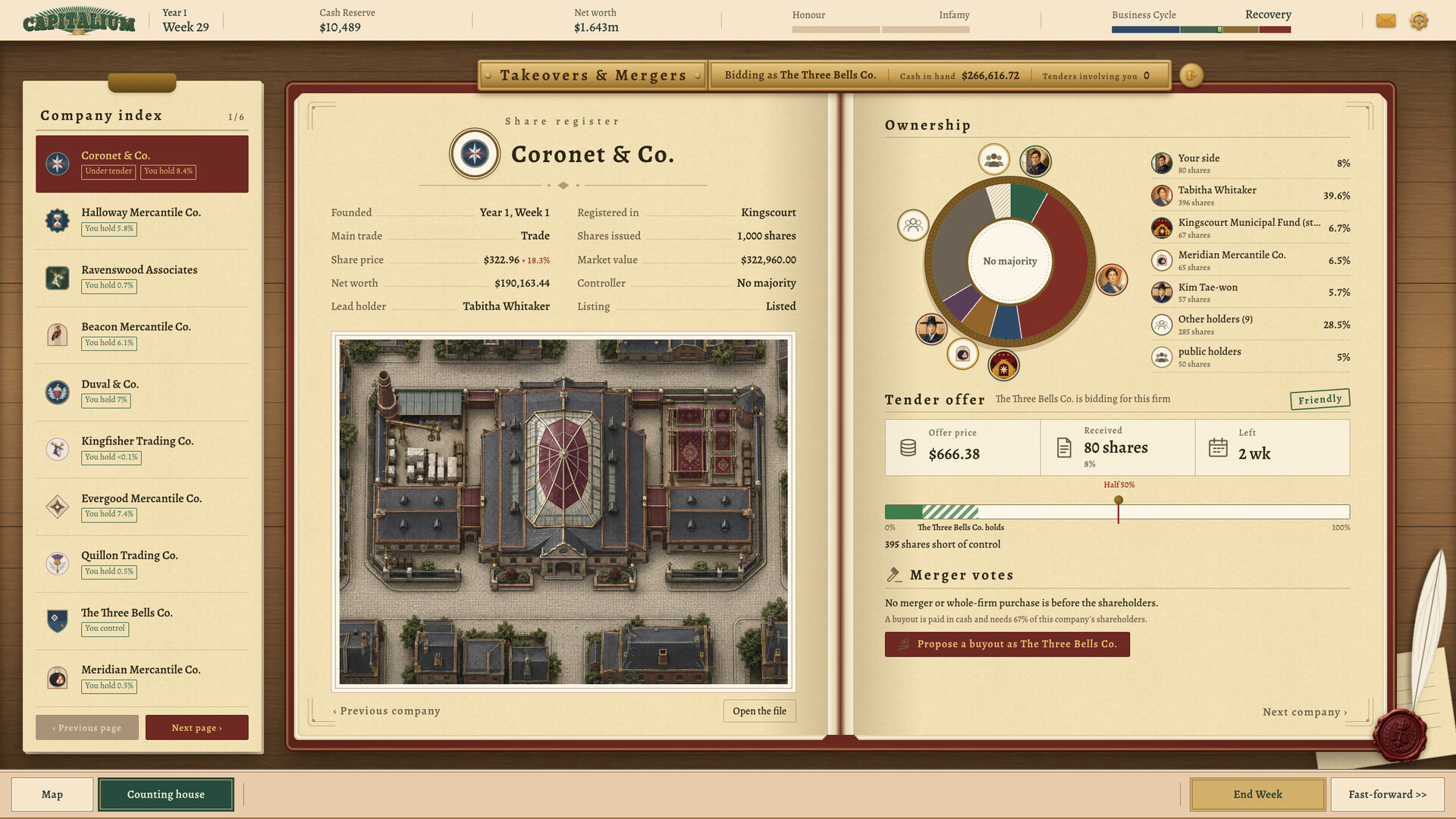Screen dimensions: 1456x819
Task: Go to Next page of company index
Action: point(197,727)
